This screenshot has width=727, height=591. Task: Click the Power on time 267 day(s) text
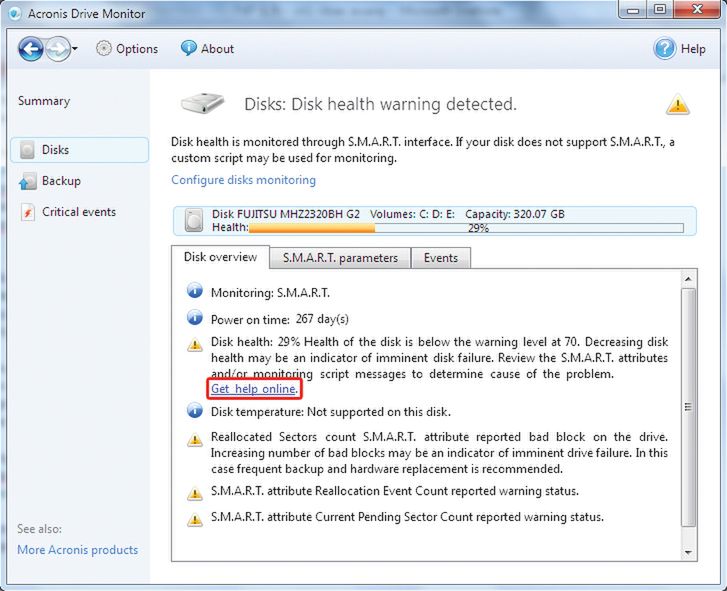click(280, 319)
